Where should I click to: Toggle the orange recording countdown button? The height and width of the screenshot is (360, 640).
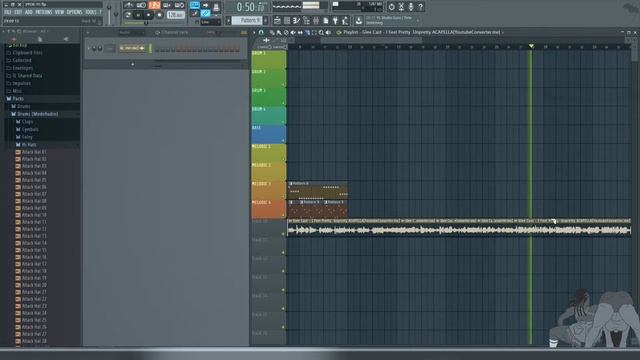click(x=154, y=5)
